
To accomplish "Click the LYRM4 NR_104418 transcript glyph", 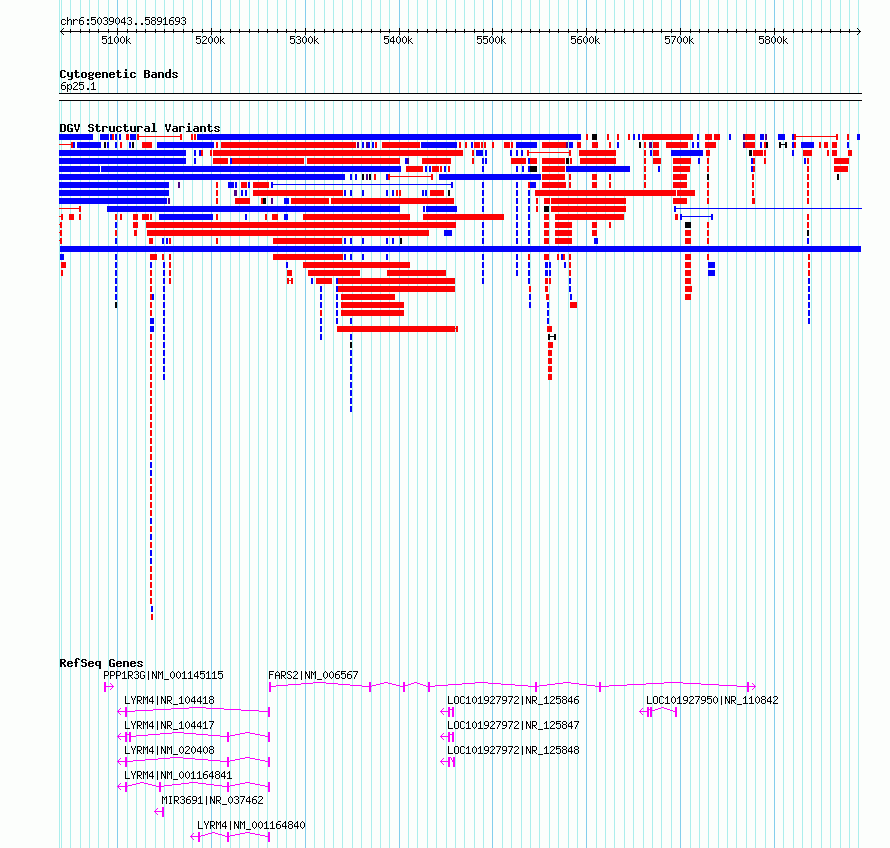I will [194, 711].
